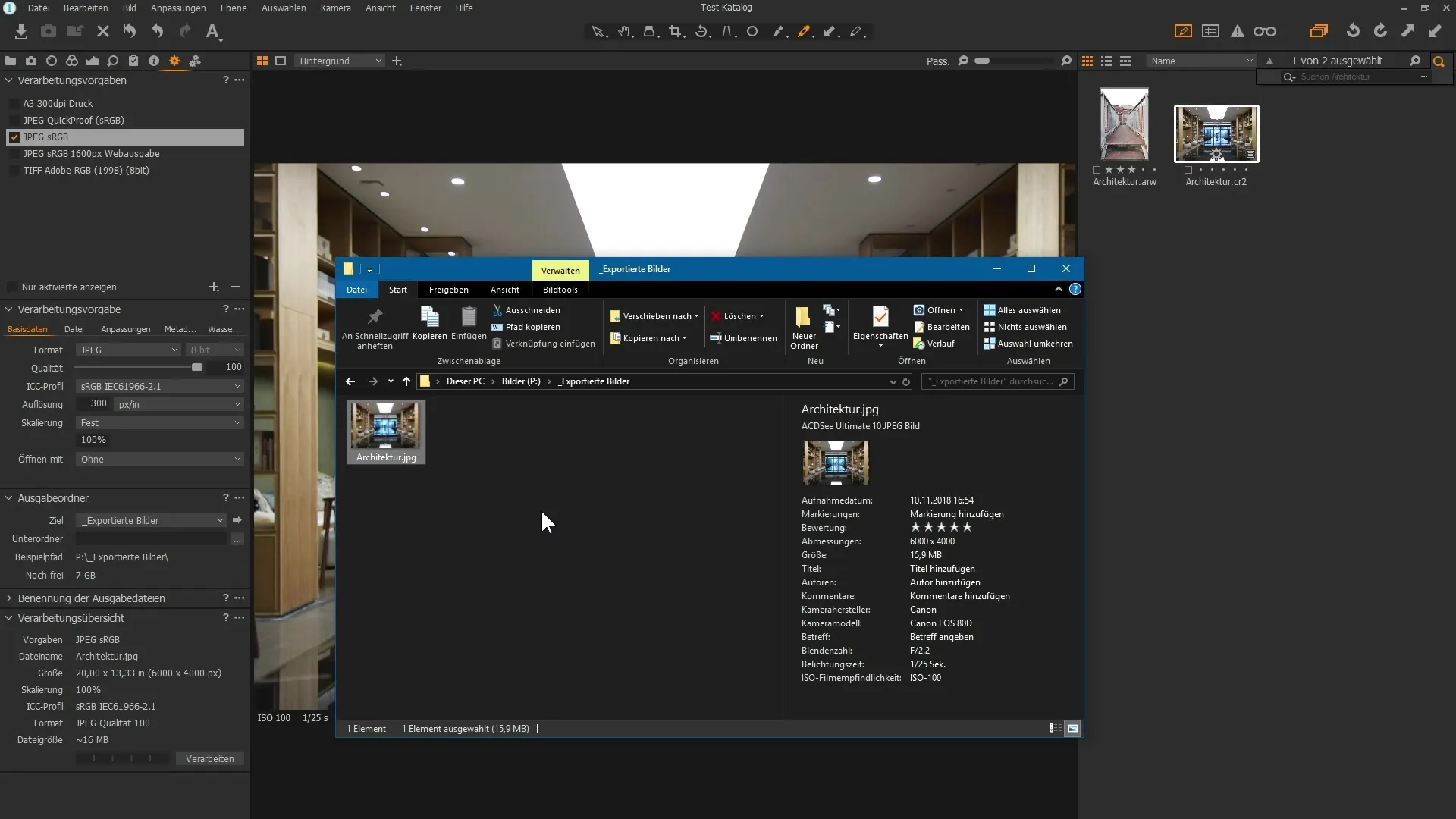Click the Undo arrow icon
Image resolution: width=1456 pixels, height=819 pixels.
157,31
